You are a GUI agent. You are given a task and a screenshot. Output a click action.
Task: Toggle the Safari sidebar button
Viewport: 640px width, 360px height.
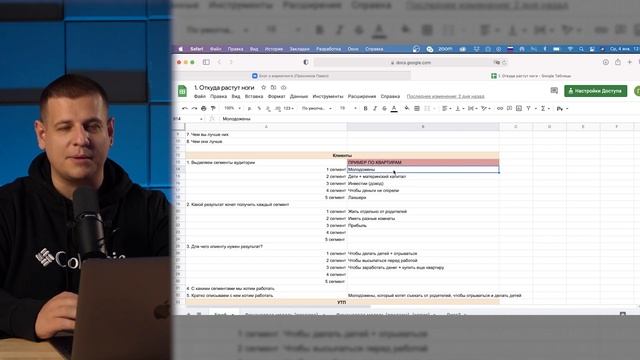[x=206, y=62]
